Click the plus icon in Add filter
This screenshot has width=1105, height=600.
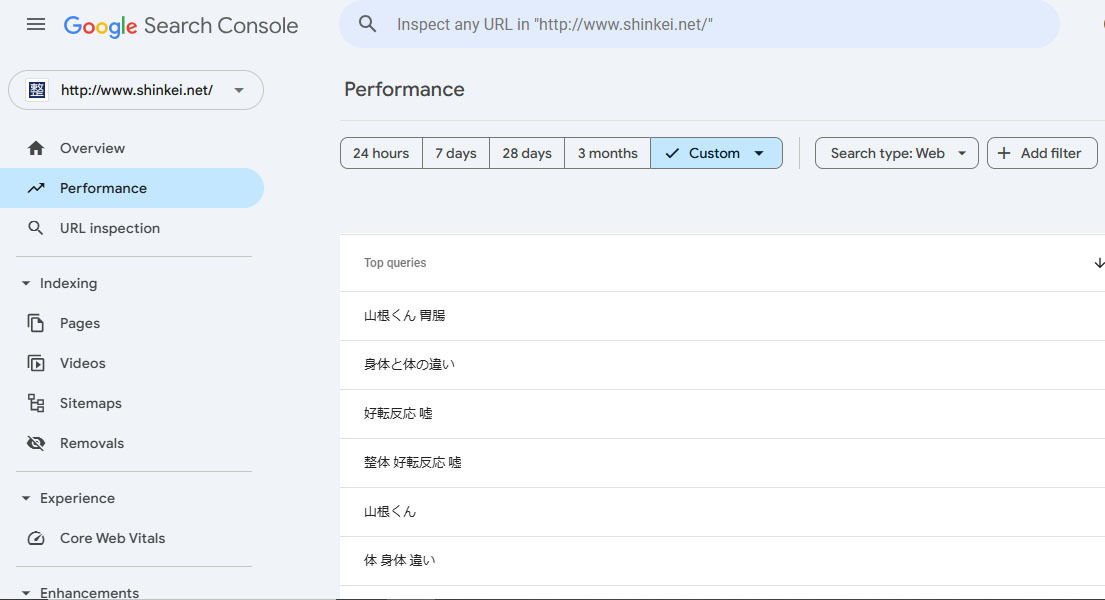click(x=1004, y=153)
